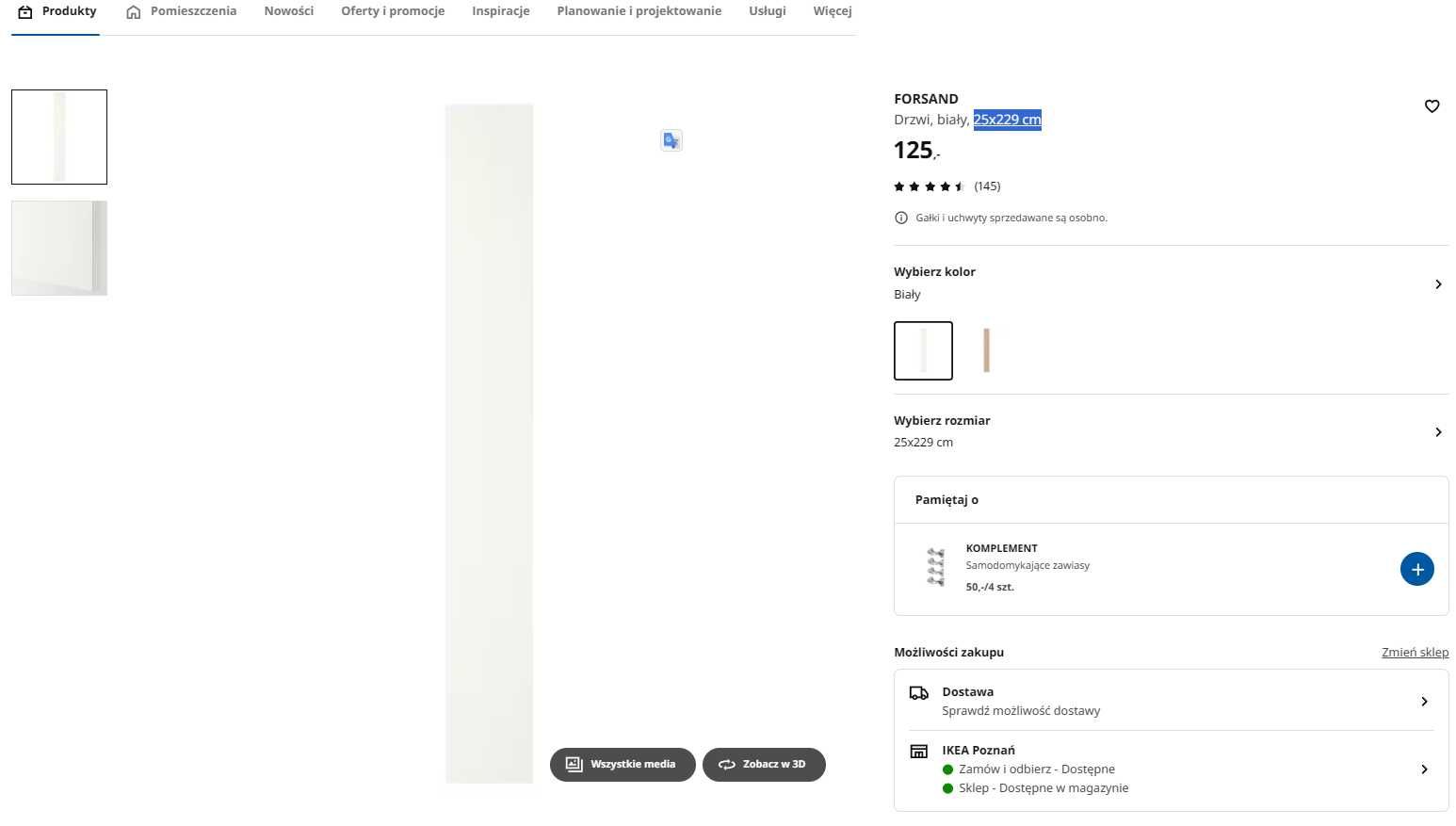Add FORSAND door to favorites heart icon
The height and width of the screenshot is (826, 1456).
(x=1432, y=106)
